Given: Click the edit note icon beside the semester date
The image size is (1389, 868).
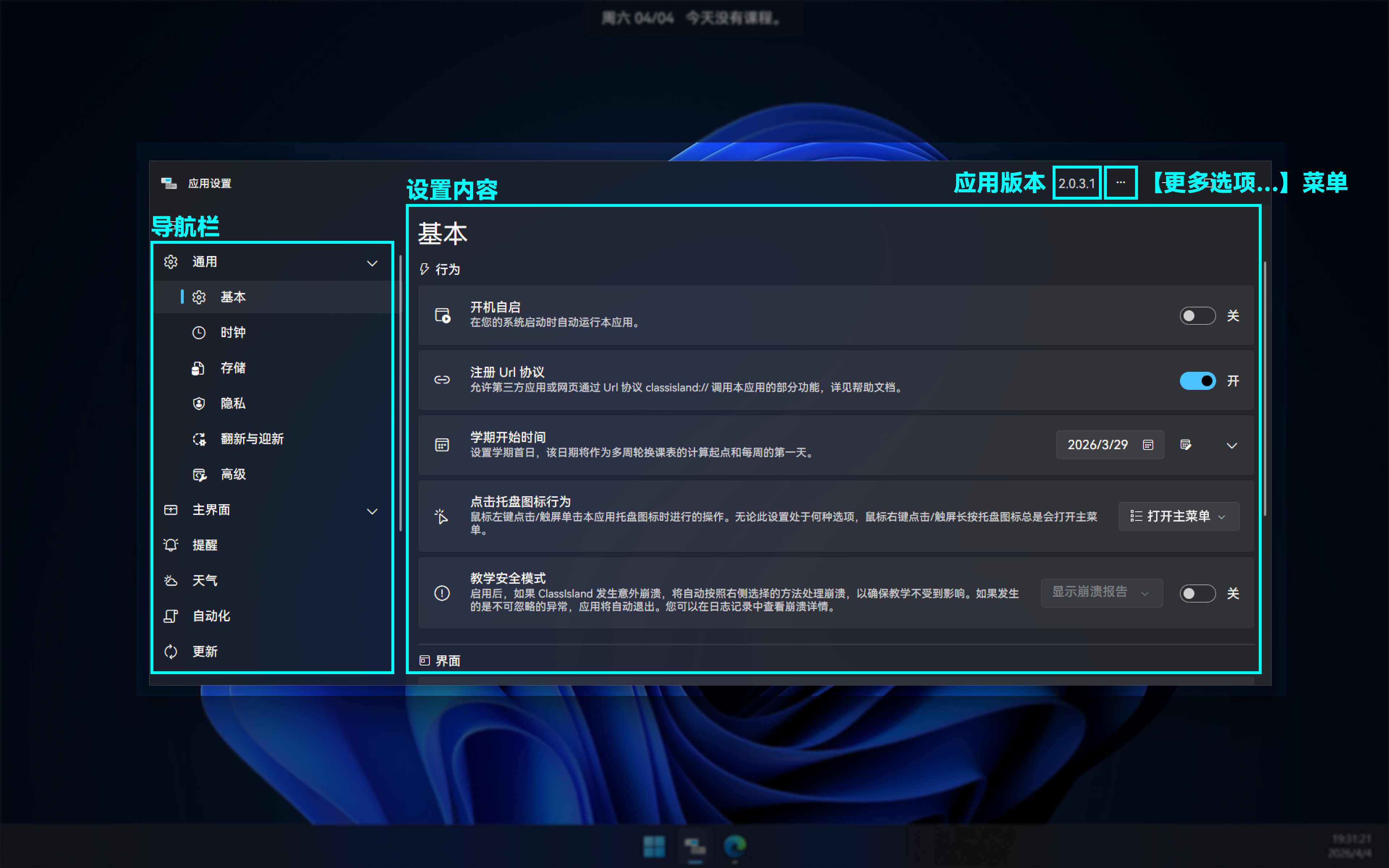Looking at the screenshot, I should pyautogui.click(x=1186, y=445).
